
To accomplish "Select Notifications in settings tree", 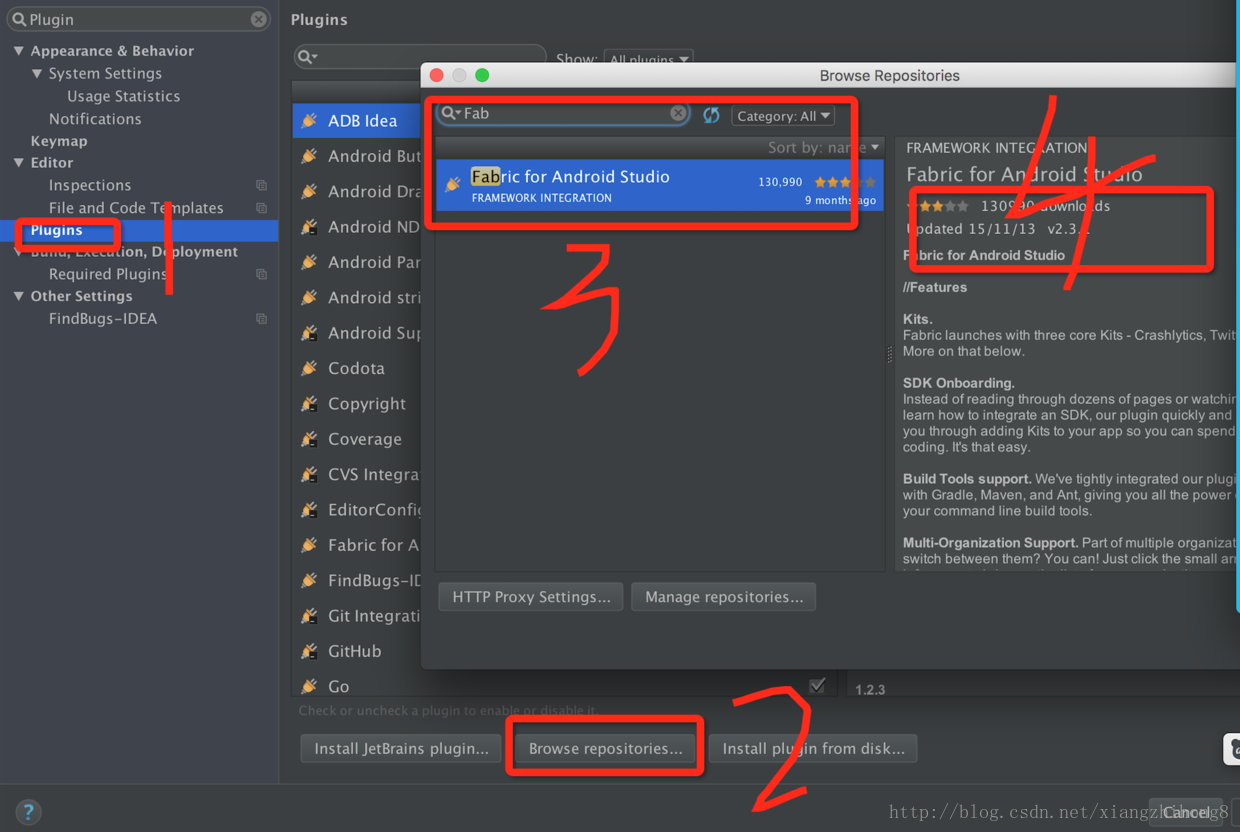I will 95,118.
